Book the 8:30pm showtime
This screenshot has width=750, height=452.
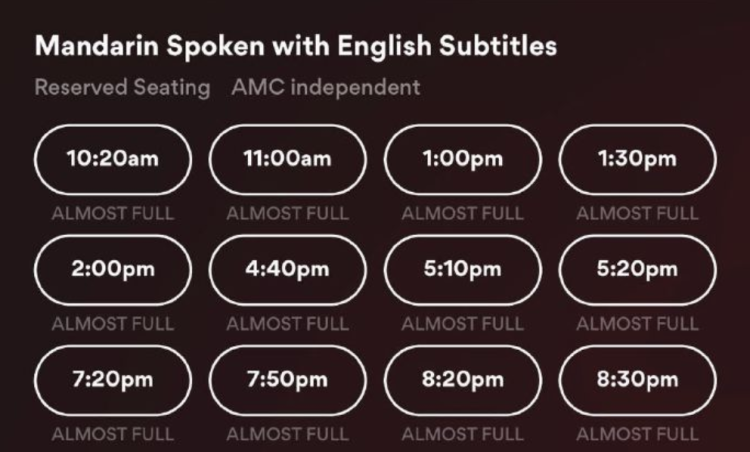pos(637,379)
